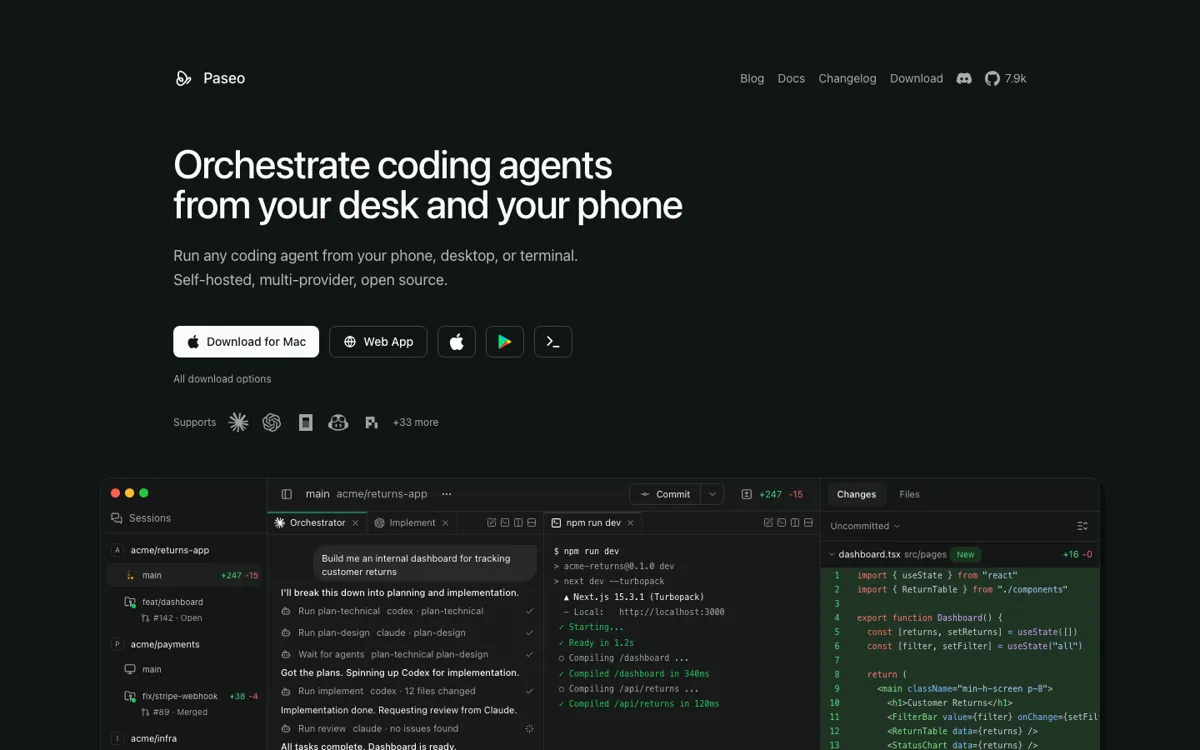The width and height of the screenshot is (1200, 750).
Task: Click the dashboard.tsx file name
Action: 869,554
